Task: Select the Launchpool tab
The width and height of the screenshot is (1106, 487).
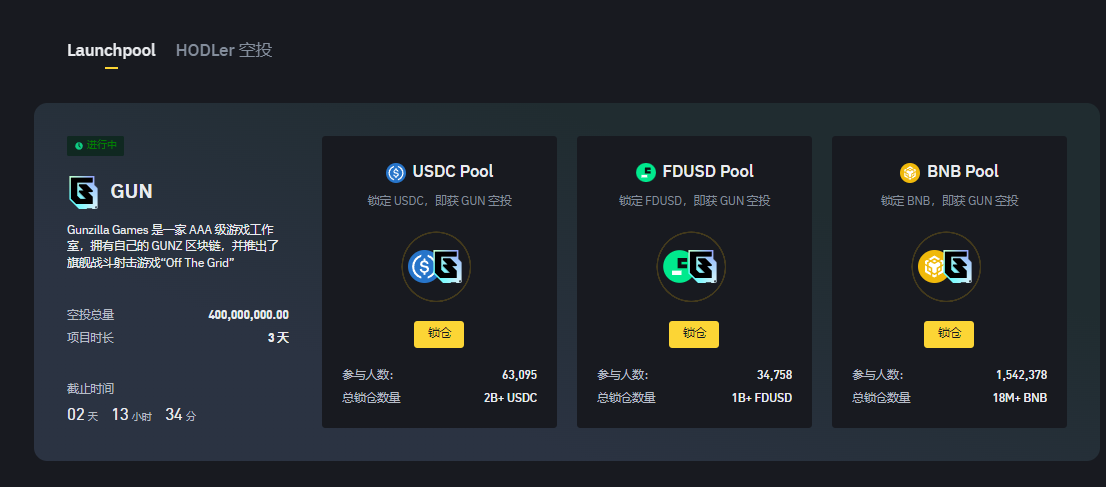Action: coord(111,51)
